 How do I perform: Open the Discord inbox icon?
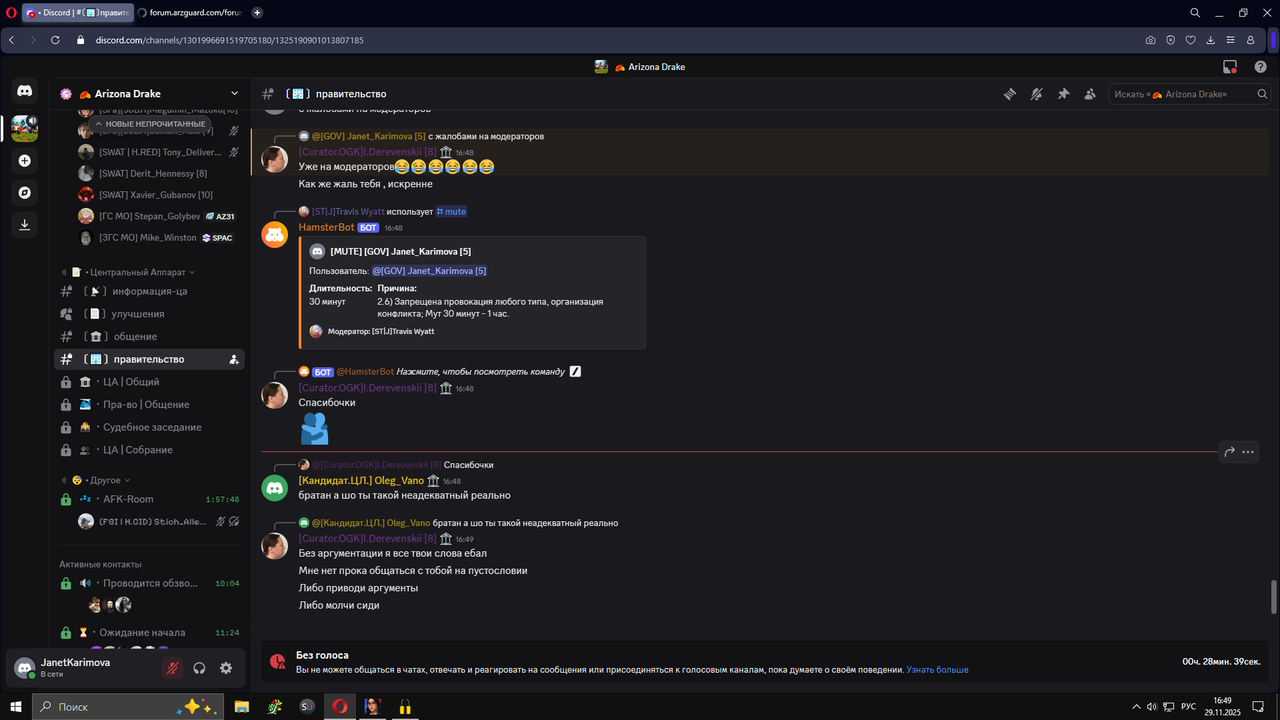[x=1230, y=67]
